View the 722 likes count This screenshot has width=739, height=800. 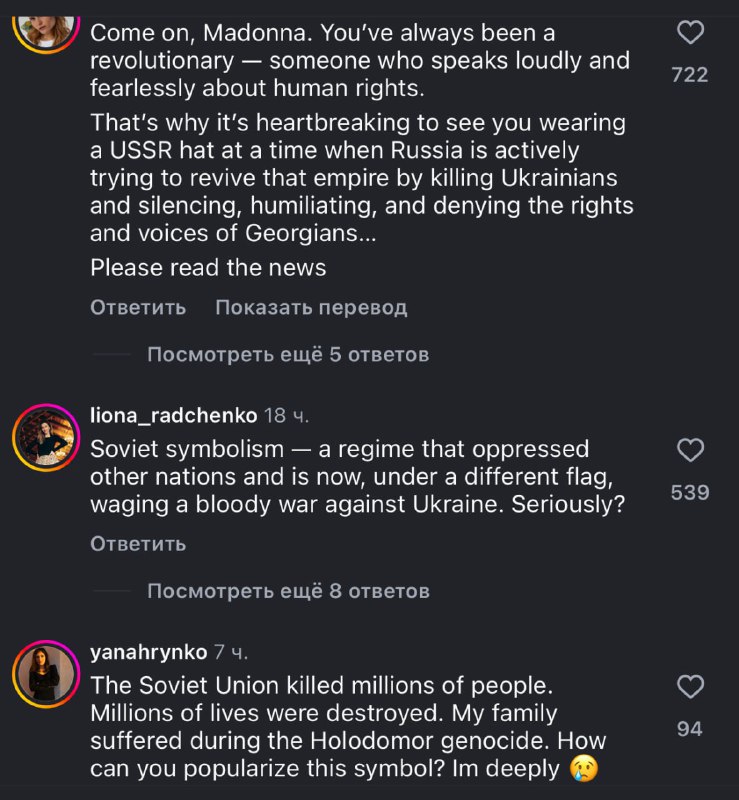click(x=690, y=74)
